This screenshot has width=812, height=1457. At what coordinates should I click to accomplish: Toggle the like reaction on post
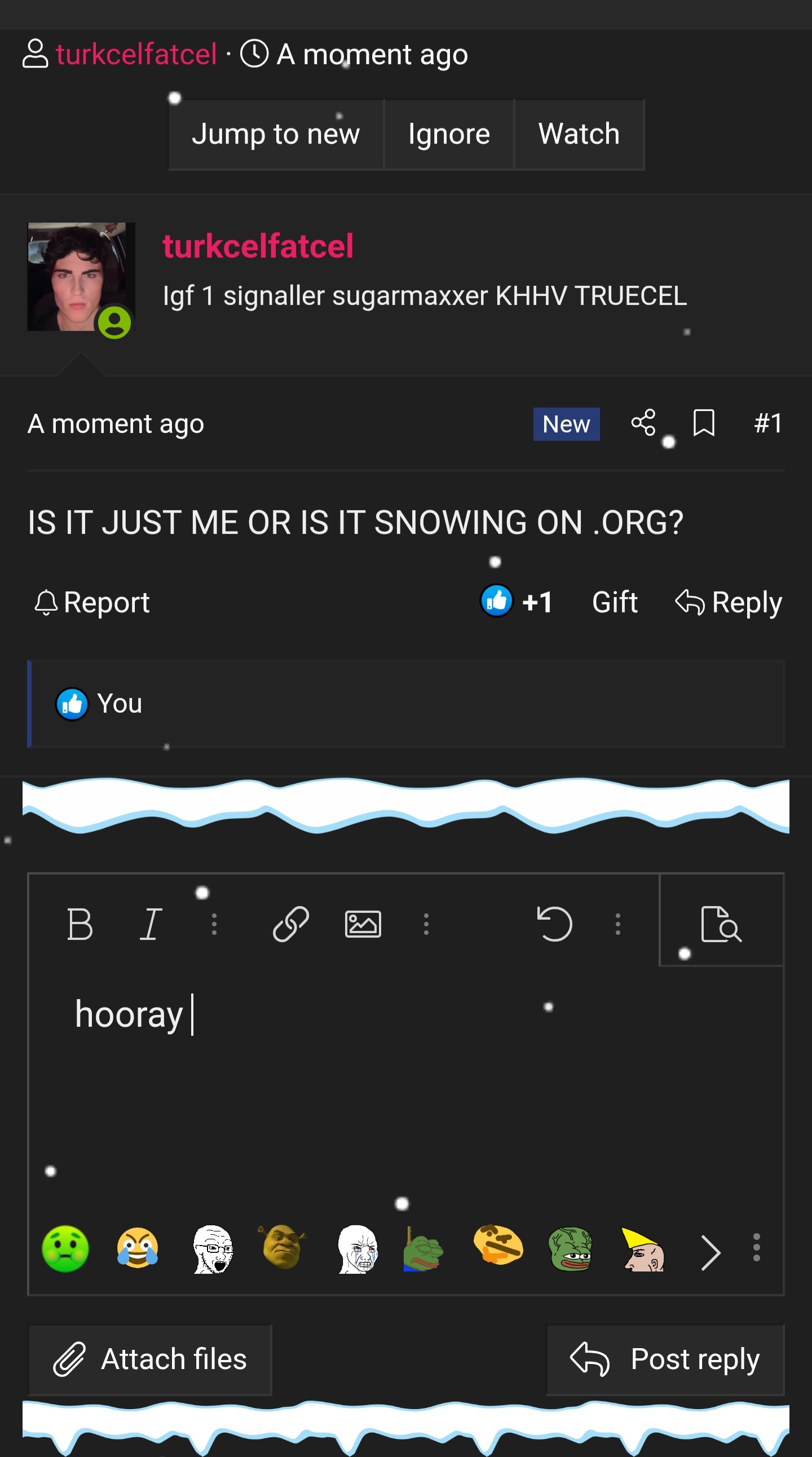tap(497, 601)
